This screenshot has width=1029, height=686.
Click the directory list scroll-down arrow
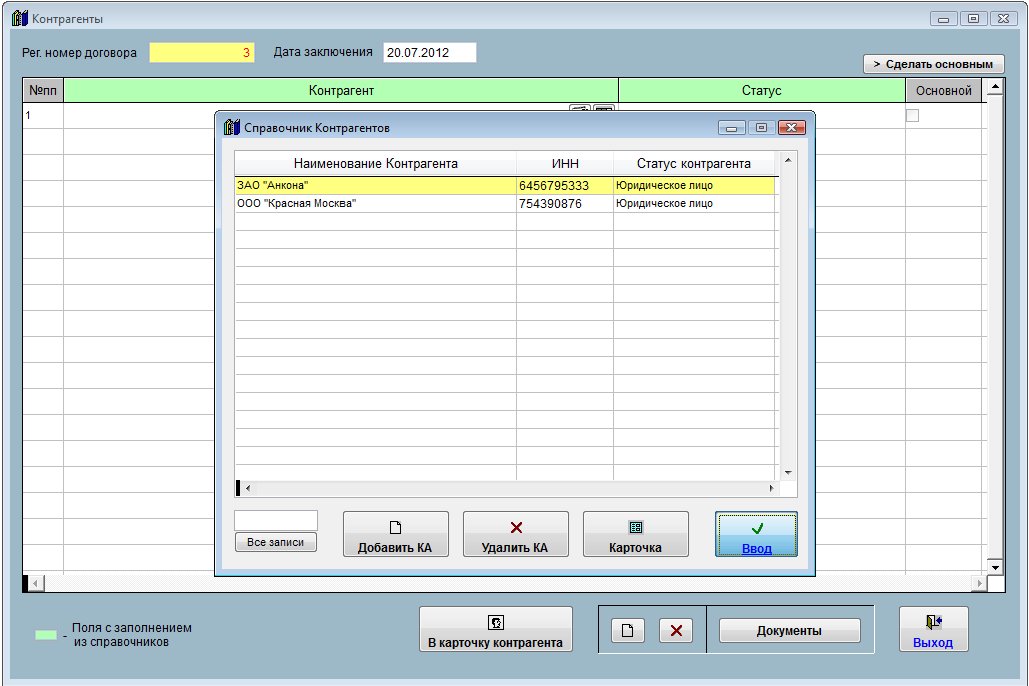(x=788, y=473)
